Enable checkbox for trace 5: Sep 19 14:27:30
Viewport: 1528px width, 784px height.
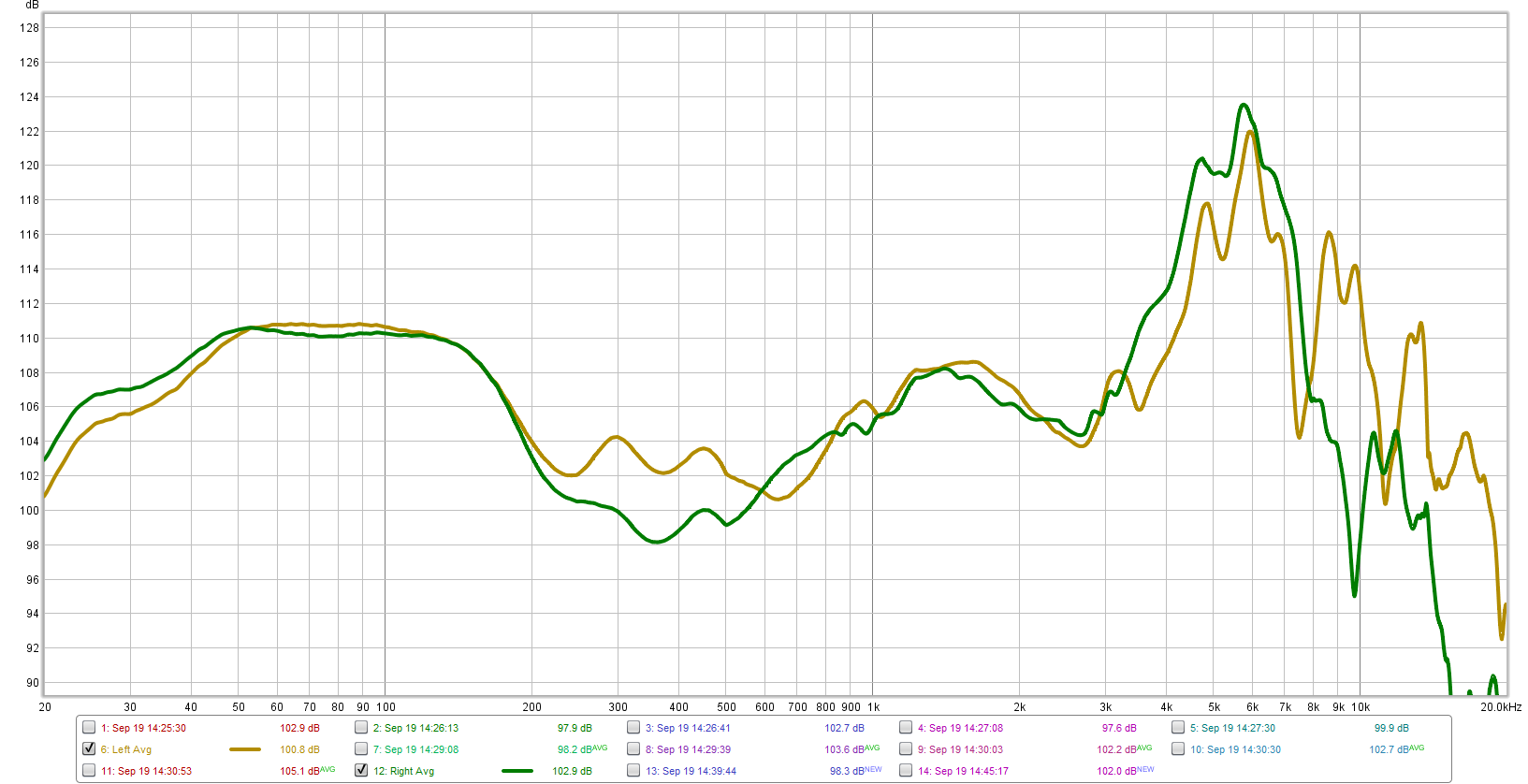coord(1178,727)
